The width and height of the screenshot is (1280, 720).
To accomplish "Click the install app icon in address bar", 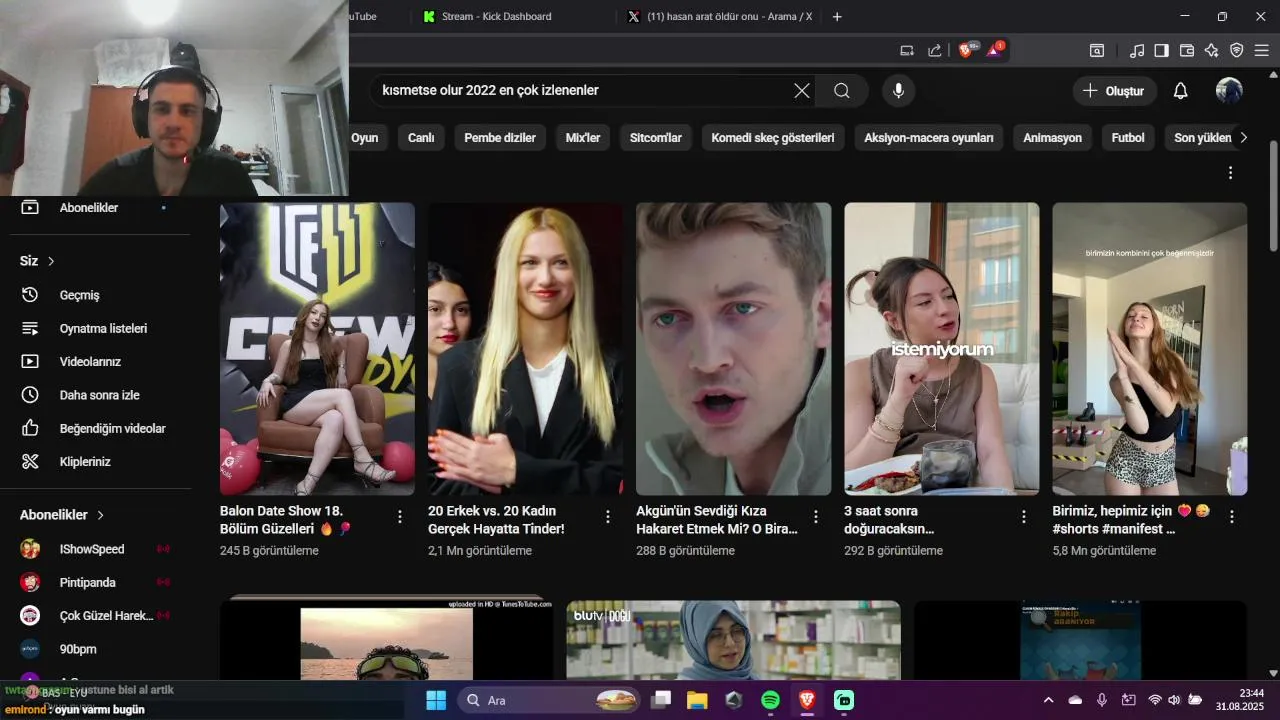I will 907,50.
